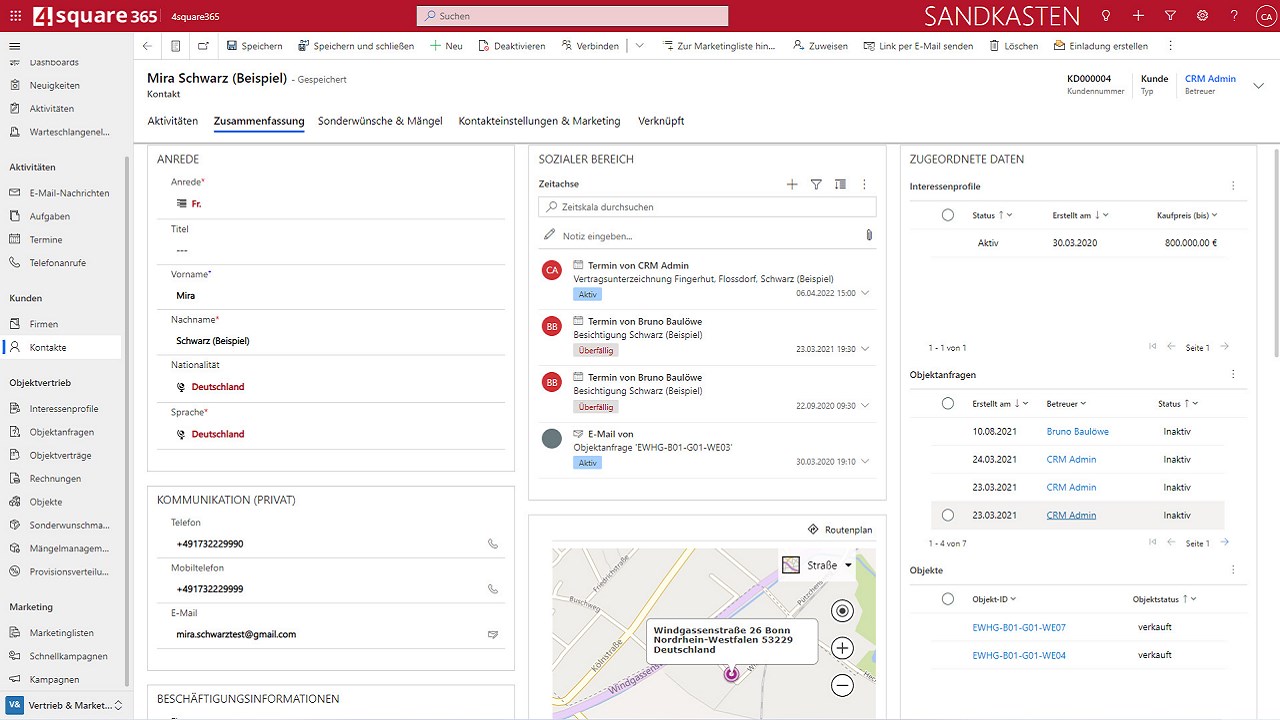
Task: Open the CA user account avatar
Action: [1265, 16]
